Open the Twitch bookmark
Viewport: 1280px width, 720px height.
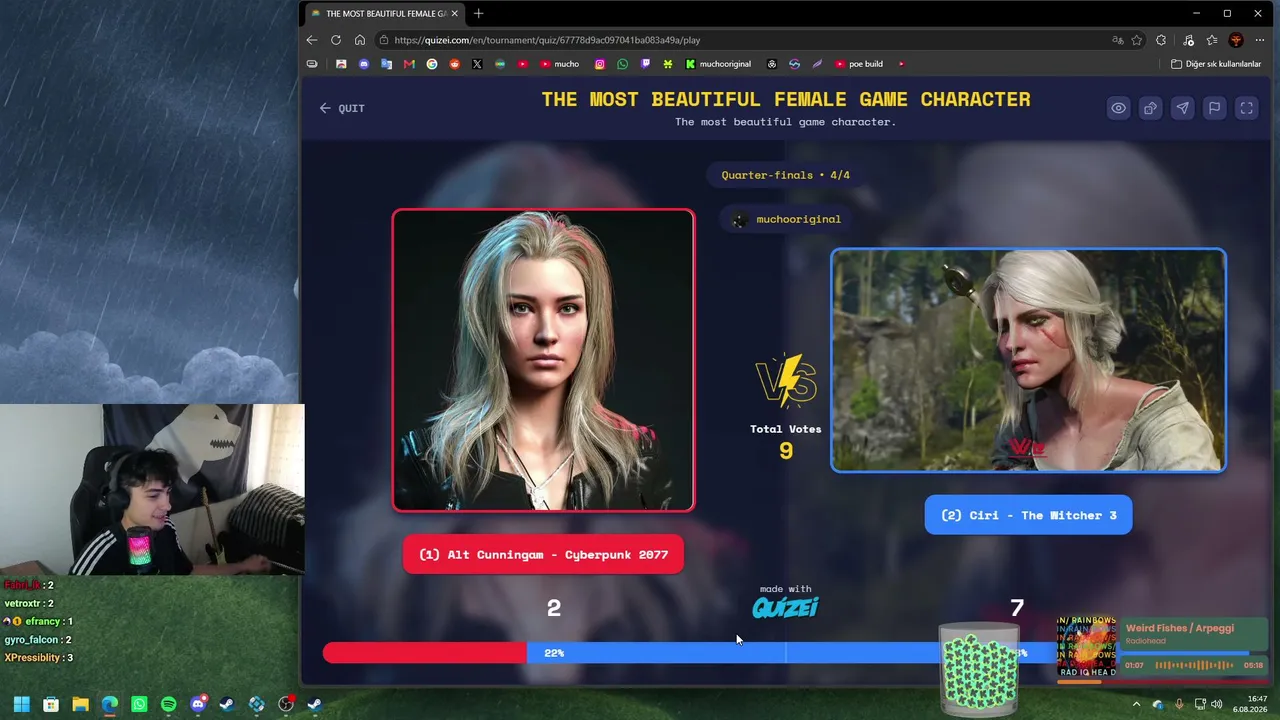point(645,64)
